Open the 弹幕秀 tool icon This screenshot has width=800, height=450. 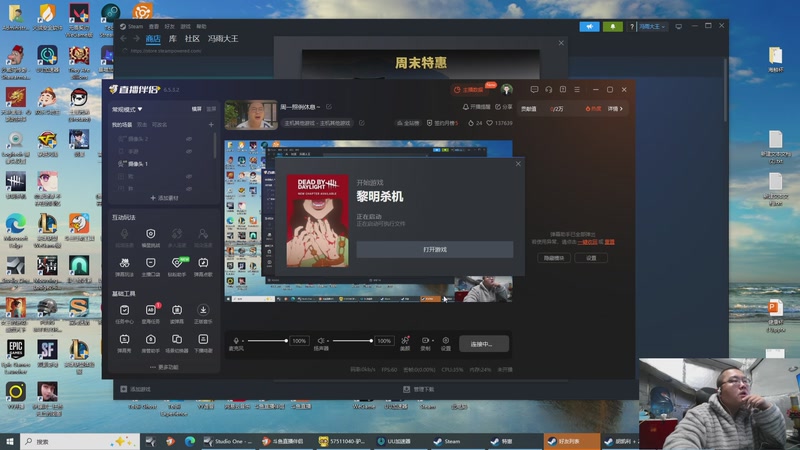coord(124,339)
